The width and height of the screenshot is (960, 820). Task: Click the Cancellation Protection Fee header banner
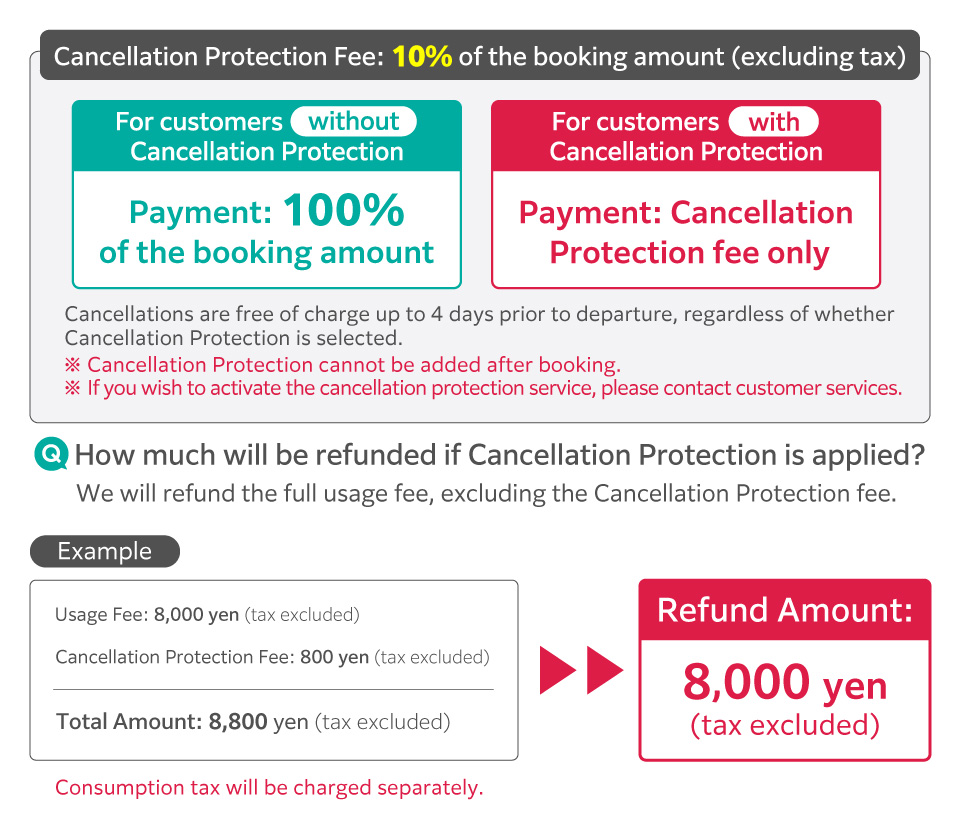[x=479, y=56]
